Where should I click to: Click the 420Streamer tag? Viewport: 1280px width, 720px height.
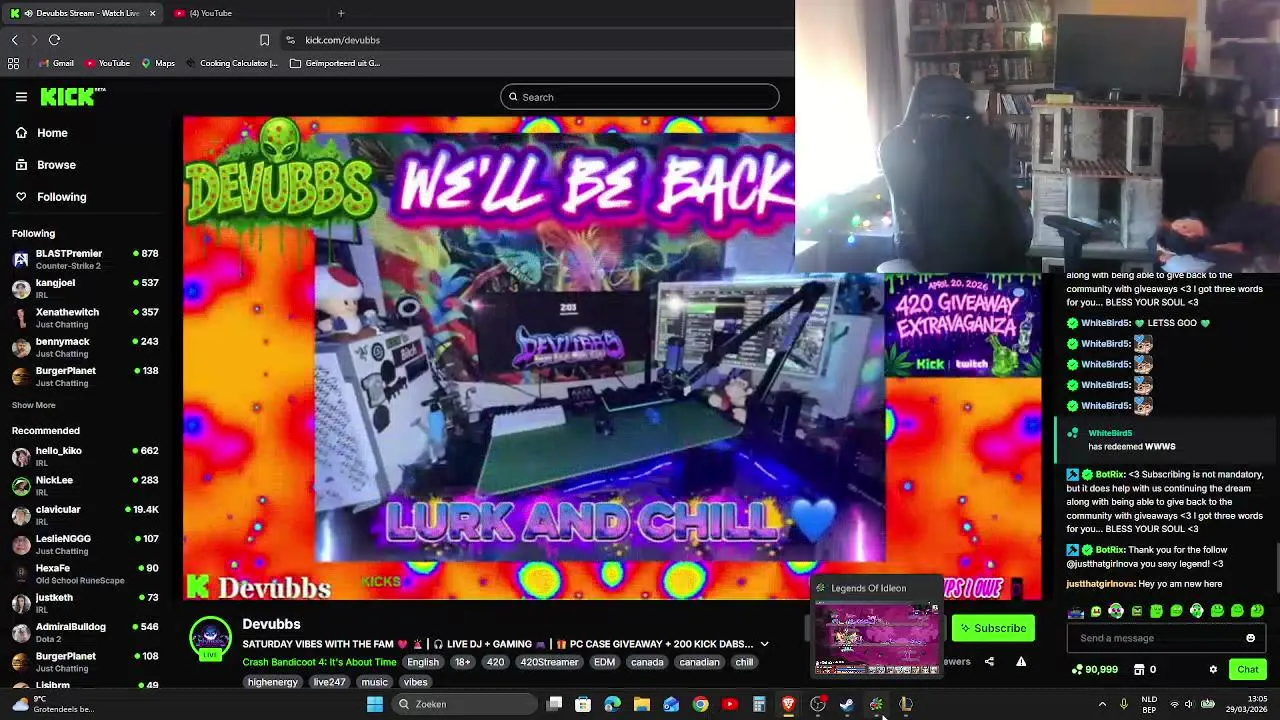(549, 662)
